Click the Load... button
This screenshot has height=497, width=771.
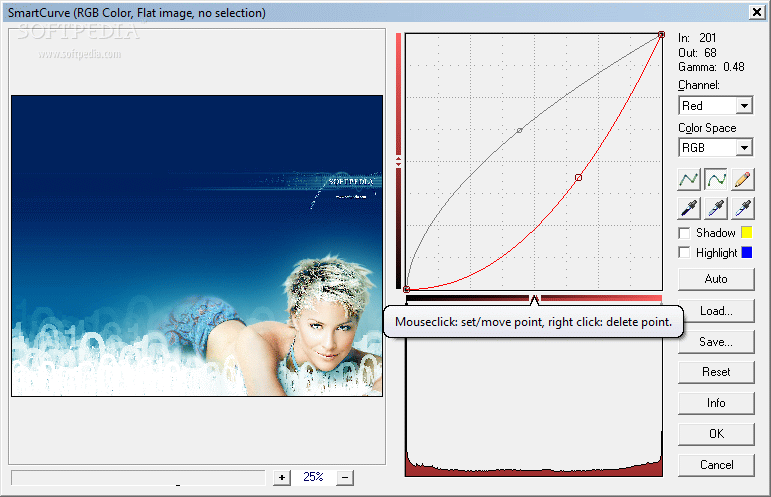point(716,311)
